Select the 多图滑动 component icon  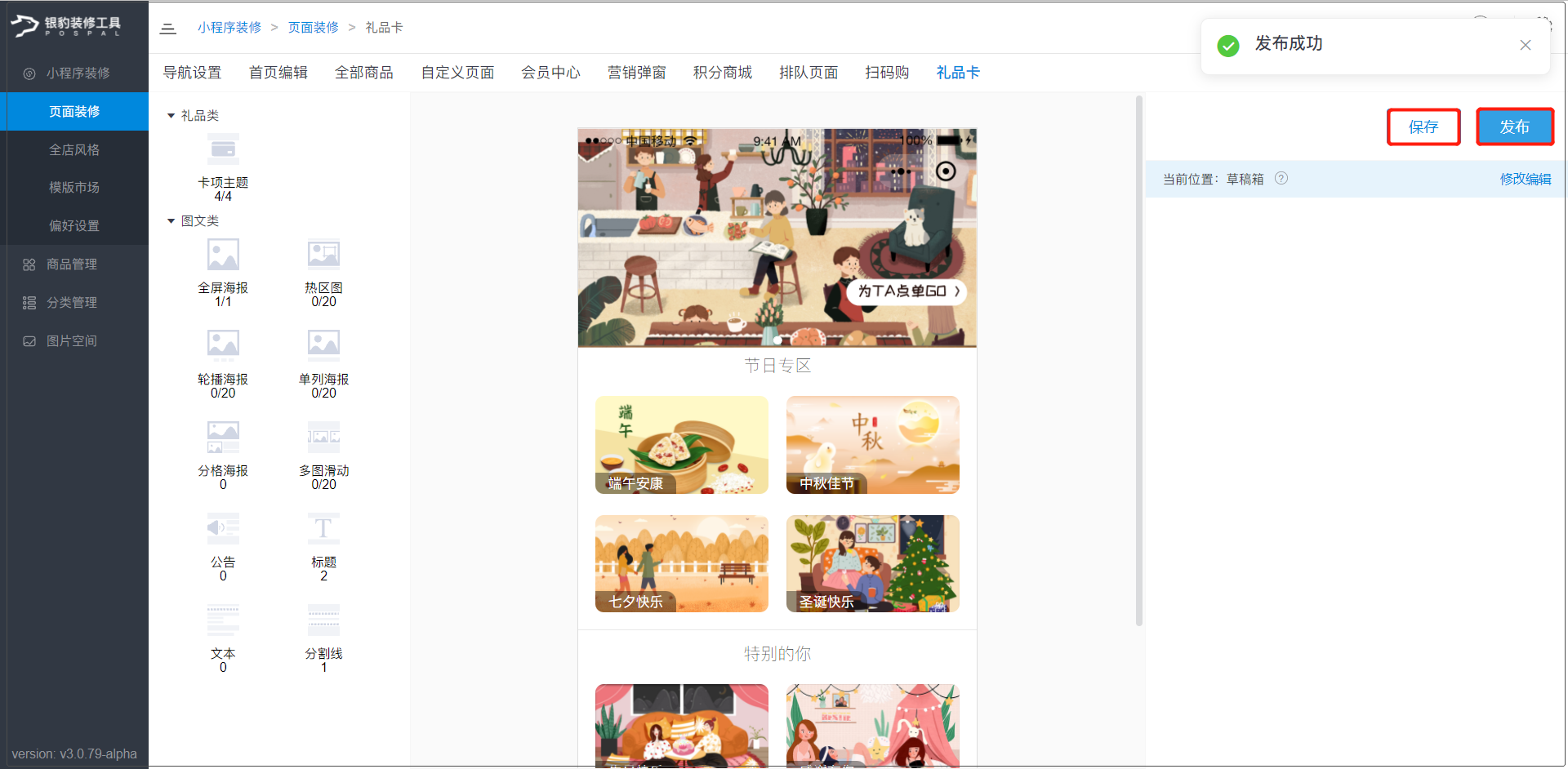pyautogui.click(x=323, y=437)
